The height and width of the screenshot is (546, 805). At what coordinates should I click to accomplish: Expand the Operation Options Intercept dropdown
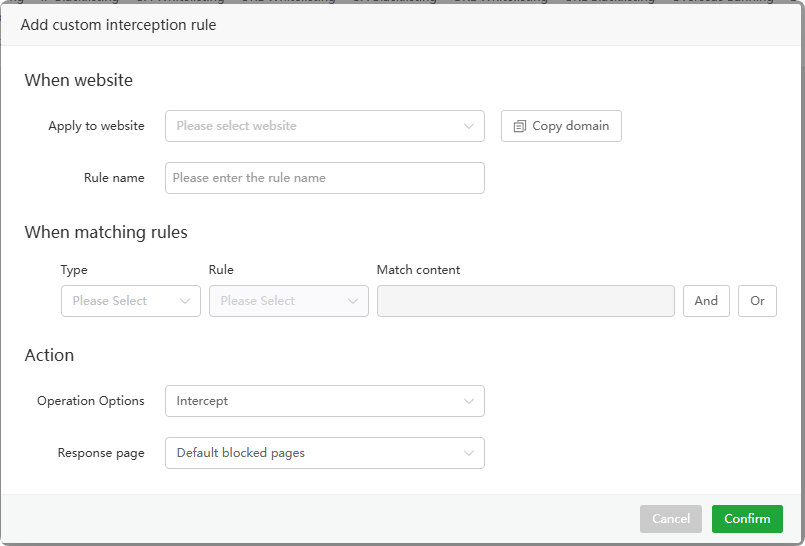[x=310, y=401]
